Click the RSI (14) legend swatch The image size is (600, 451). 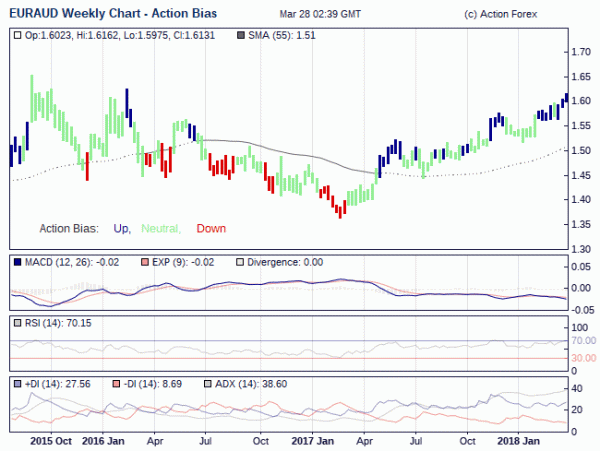(x=17, y=323)
